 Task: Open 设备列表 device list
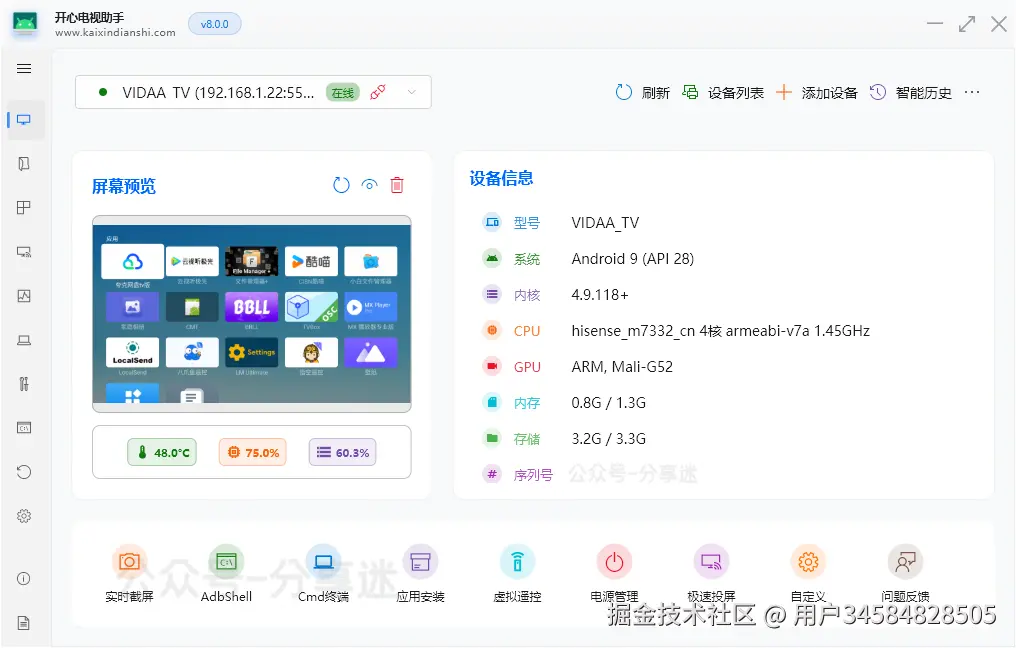click(723, 93)
